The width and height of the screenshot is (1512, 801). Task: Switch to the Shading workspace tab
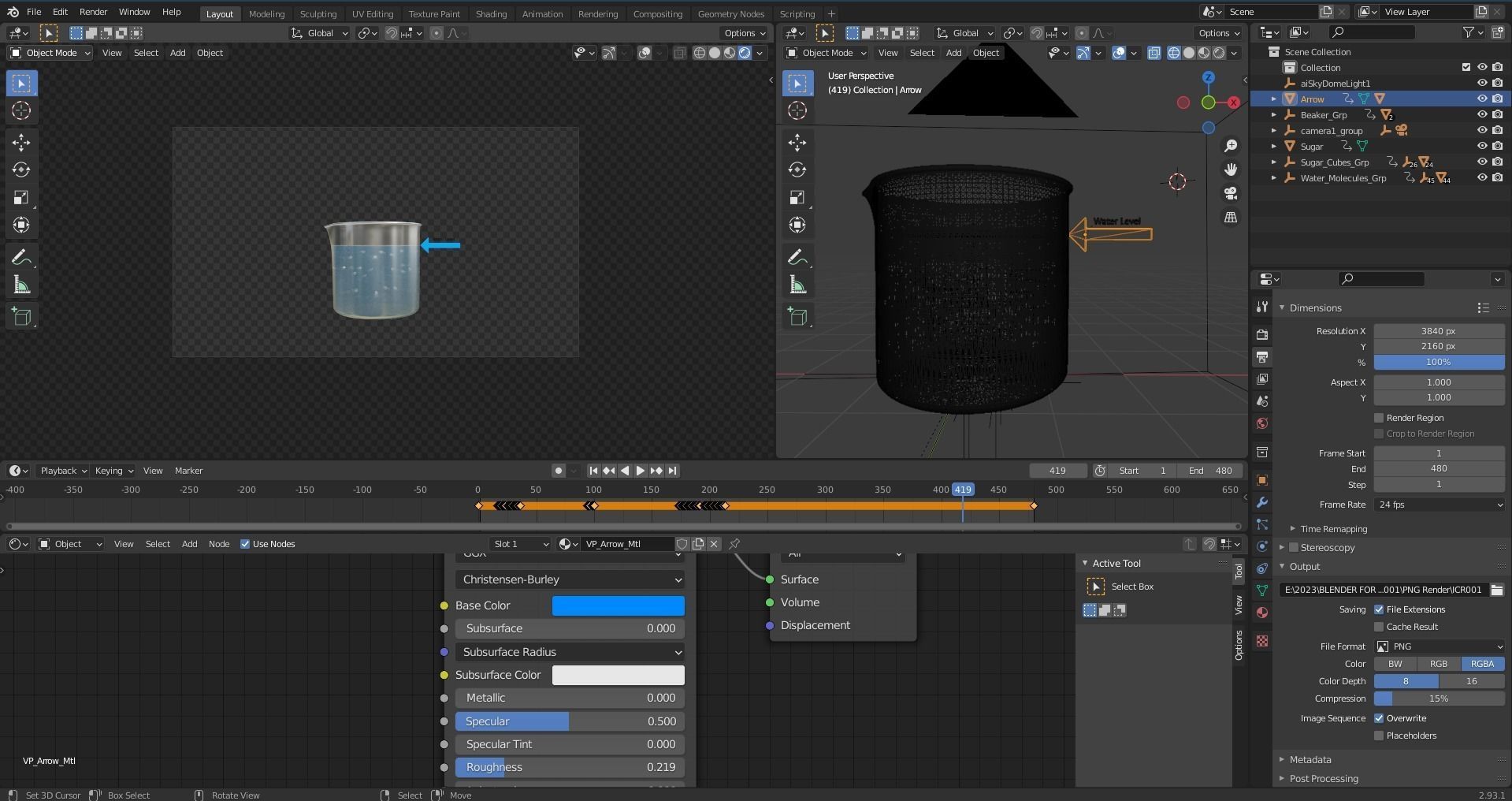(x=491, y=13)
